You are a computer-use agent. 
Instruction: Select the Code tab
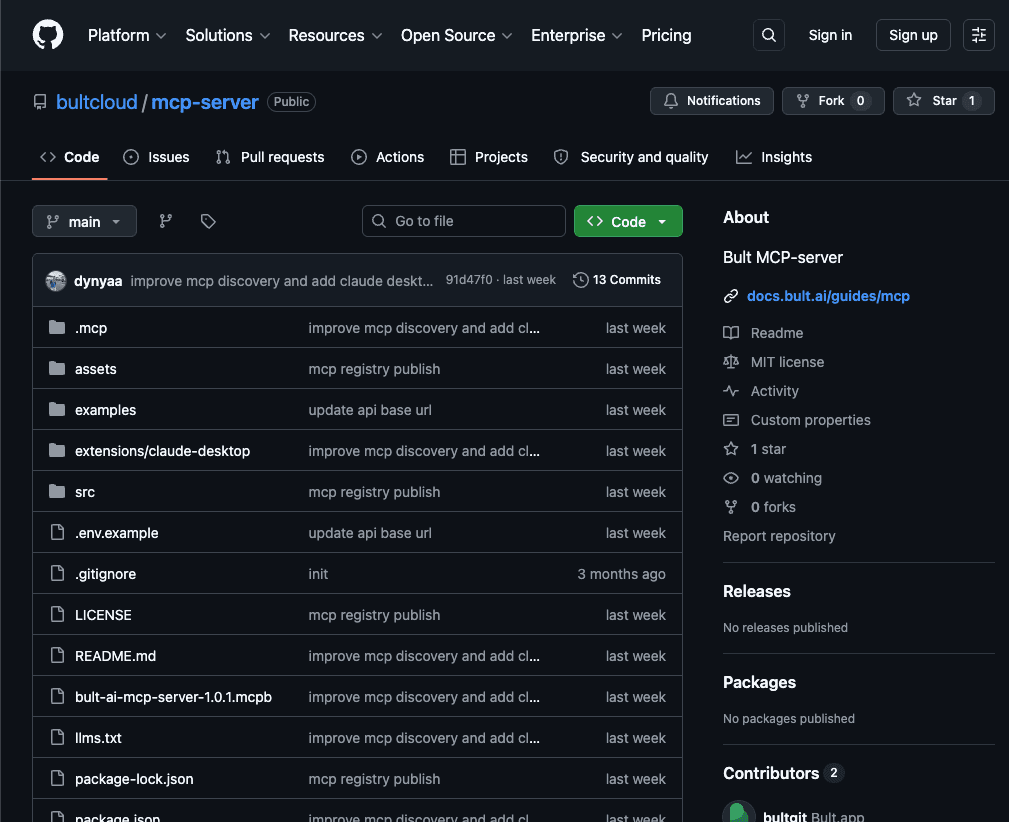tap(69, 157)
